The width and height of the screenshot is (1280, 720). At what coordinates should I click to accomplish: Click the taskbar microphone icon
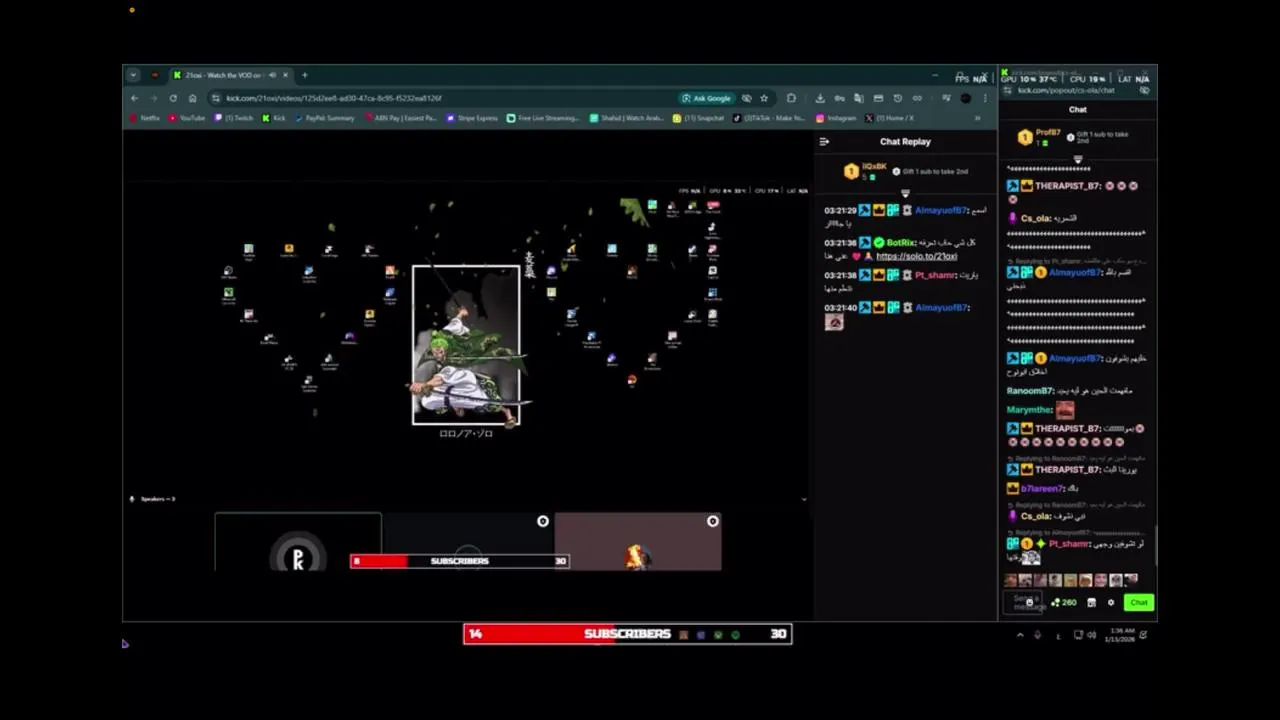click(1038, 635)
